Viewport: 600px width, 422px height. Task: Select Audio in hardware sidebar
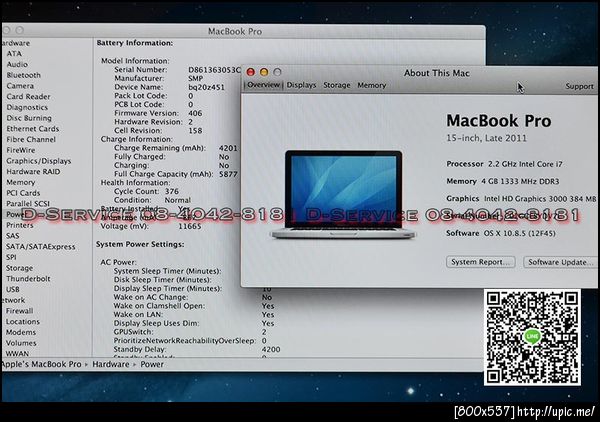click(17, 64)
